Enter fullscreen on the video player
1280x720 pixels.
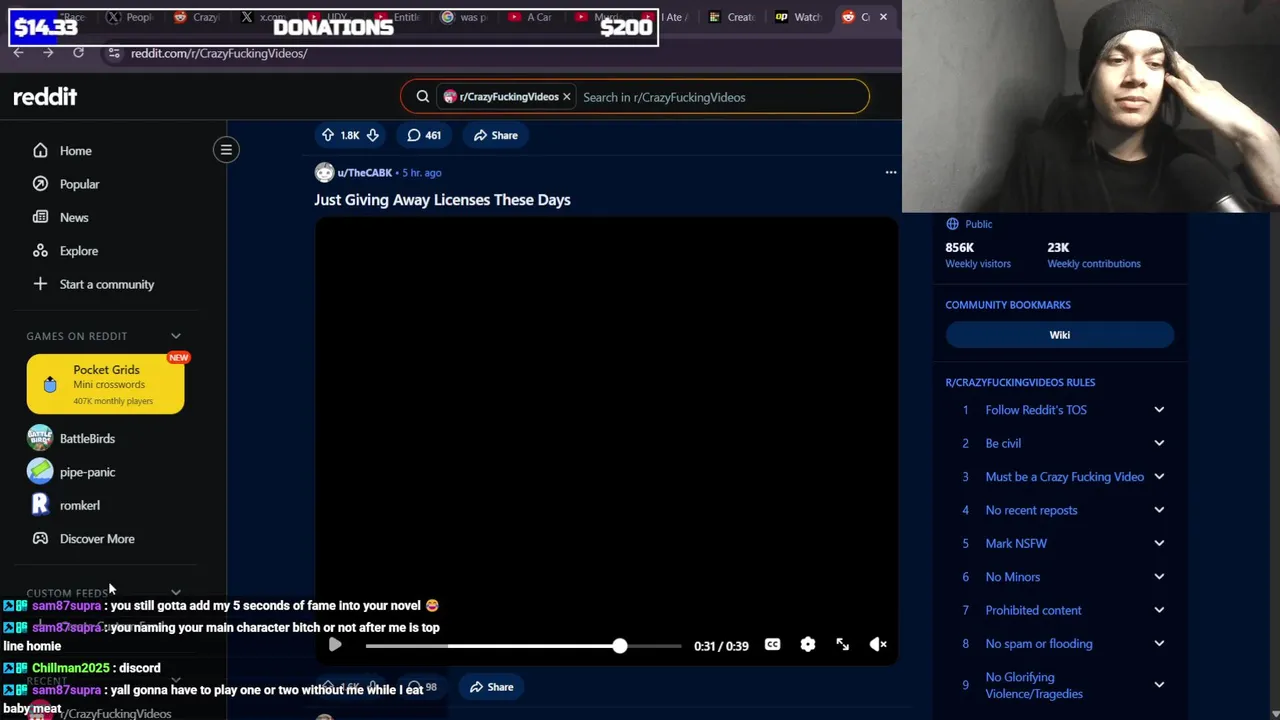point(843,645)
